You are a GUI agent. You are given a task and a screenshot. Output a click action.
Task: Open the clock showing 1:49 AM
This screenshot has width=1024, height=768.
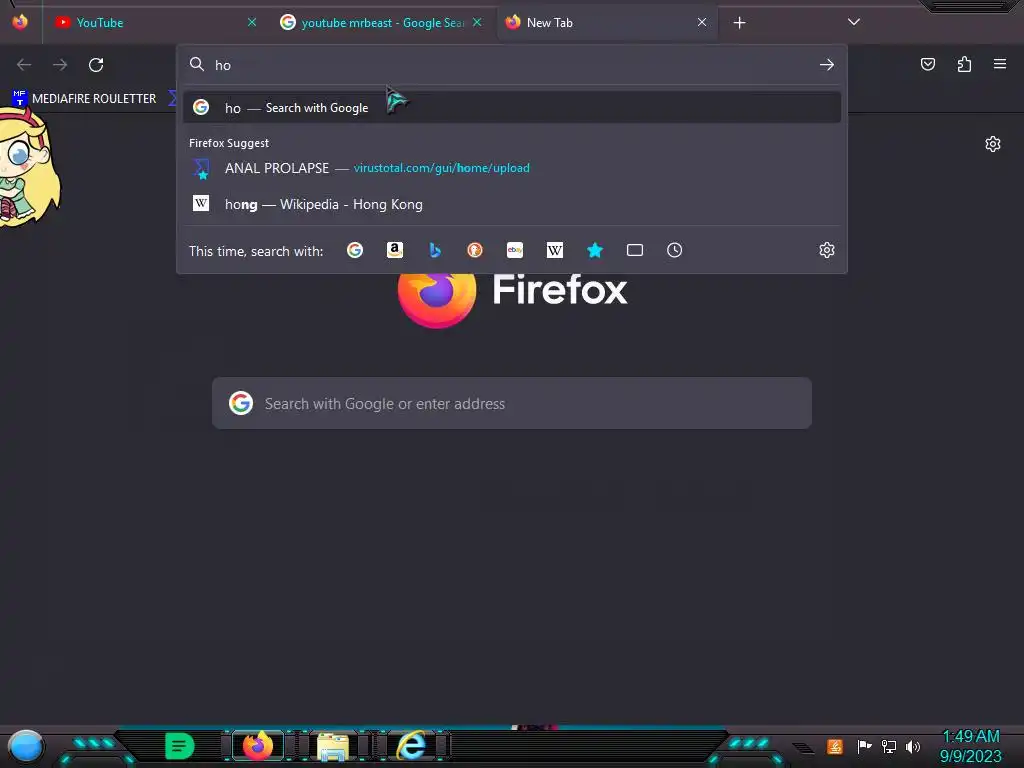click(x=970, y=746)
